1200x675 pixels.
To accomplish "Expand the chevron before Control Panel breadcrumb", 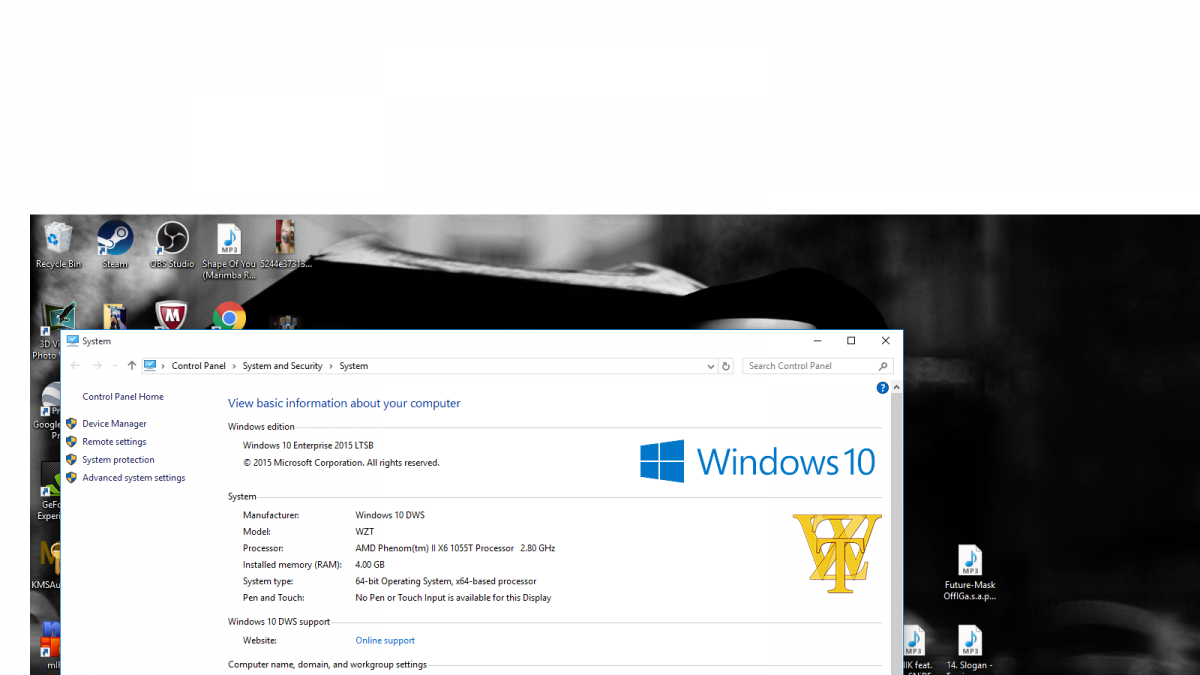I will 164,366.
